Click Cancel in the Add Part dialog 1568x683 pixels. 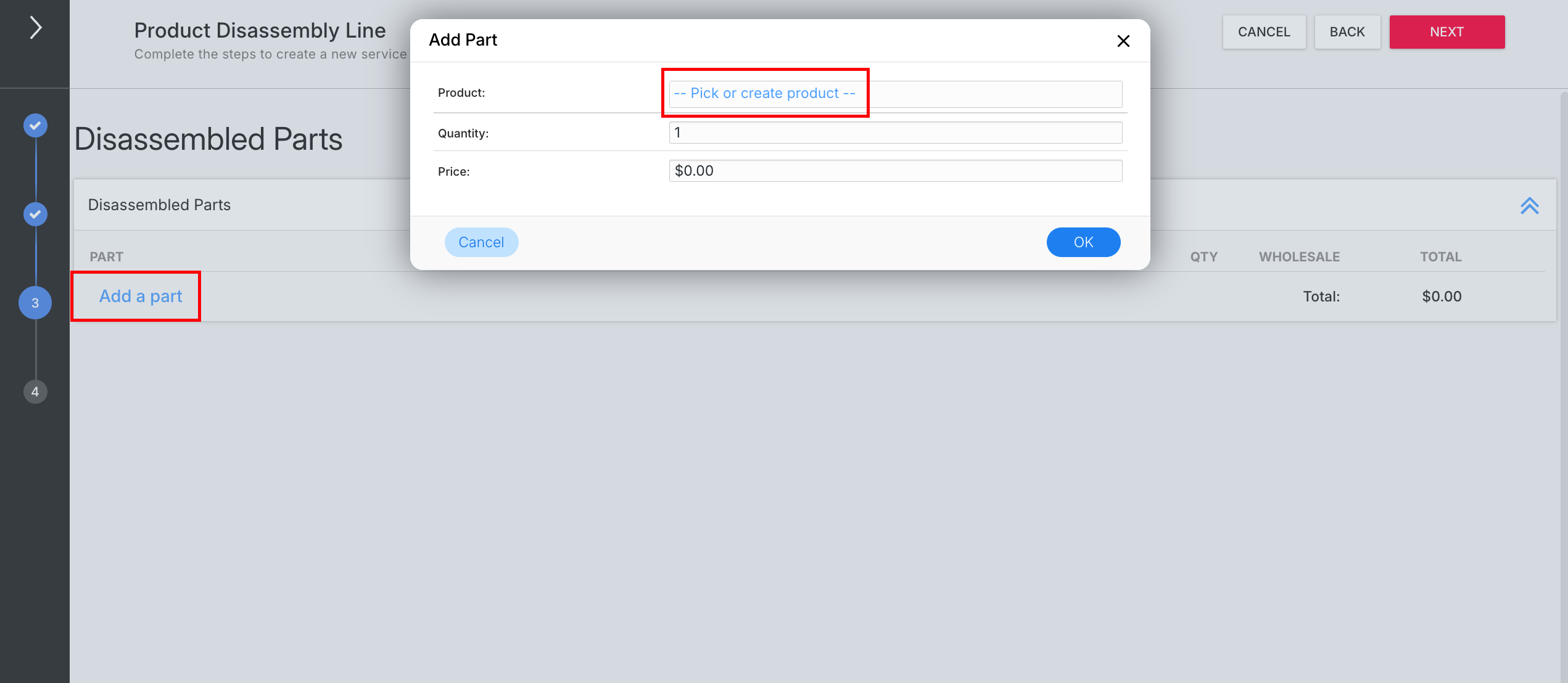[x=481, y=242]
